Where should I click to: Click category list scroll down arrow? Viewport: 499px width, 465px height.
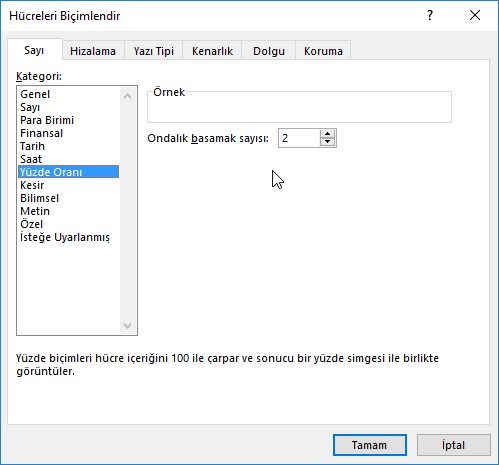point(127,325)
